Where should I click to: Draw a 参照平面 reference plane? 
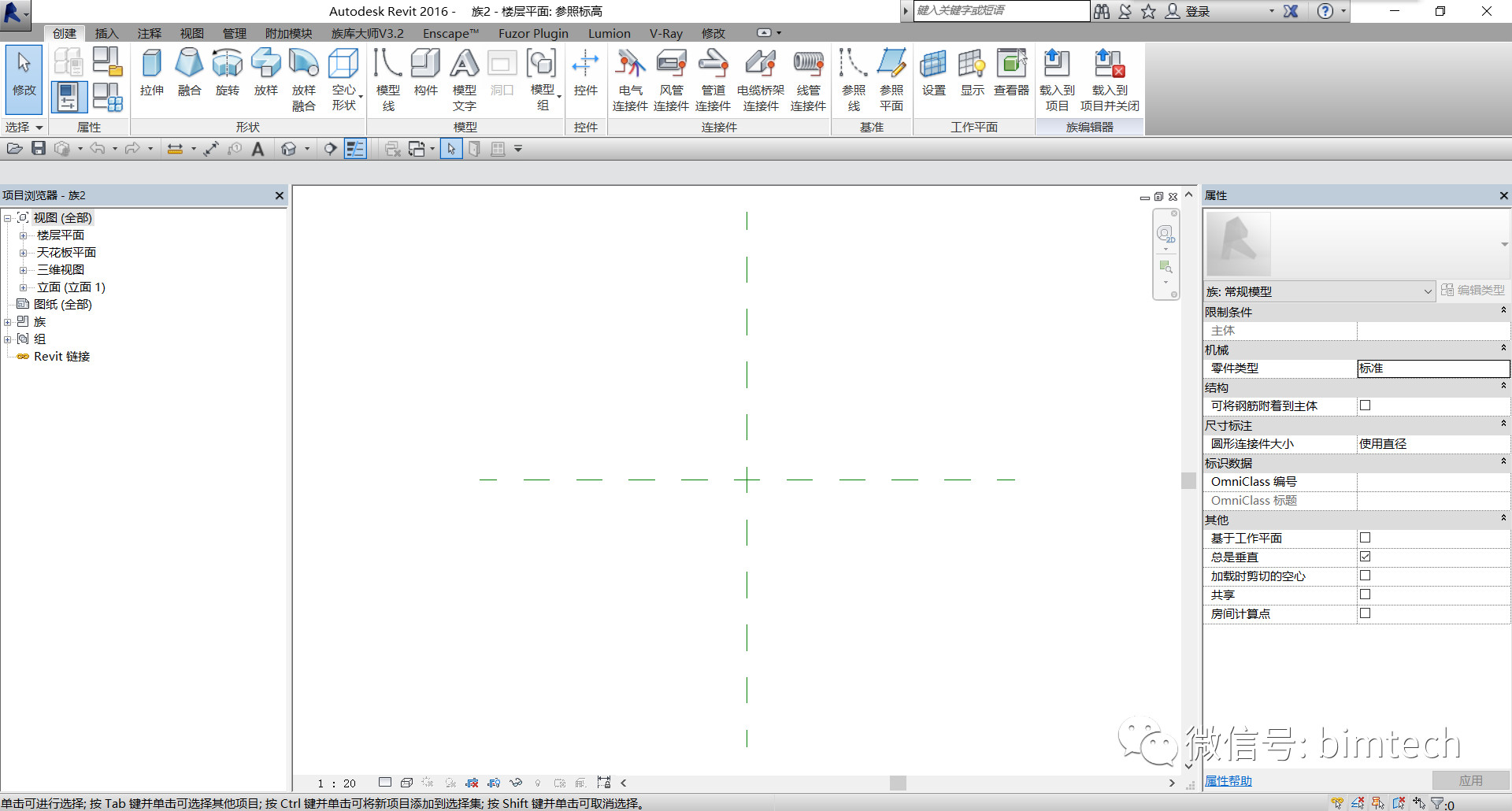pos(891,80)
